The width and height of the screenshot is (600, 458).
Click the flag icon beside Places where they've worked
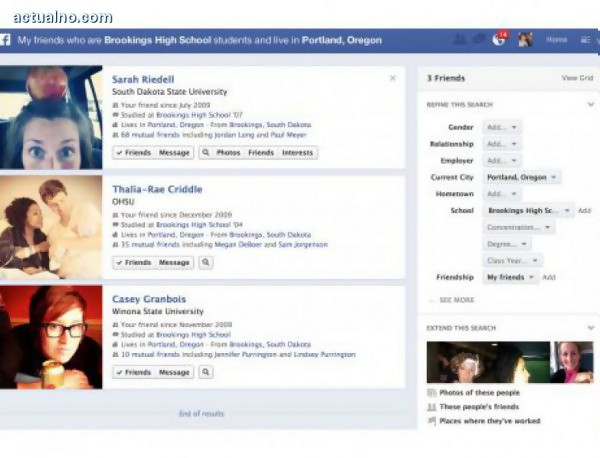[432, 421]
